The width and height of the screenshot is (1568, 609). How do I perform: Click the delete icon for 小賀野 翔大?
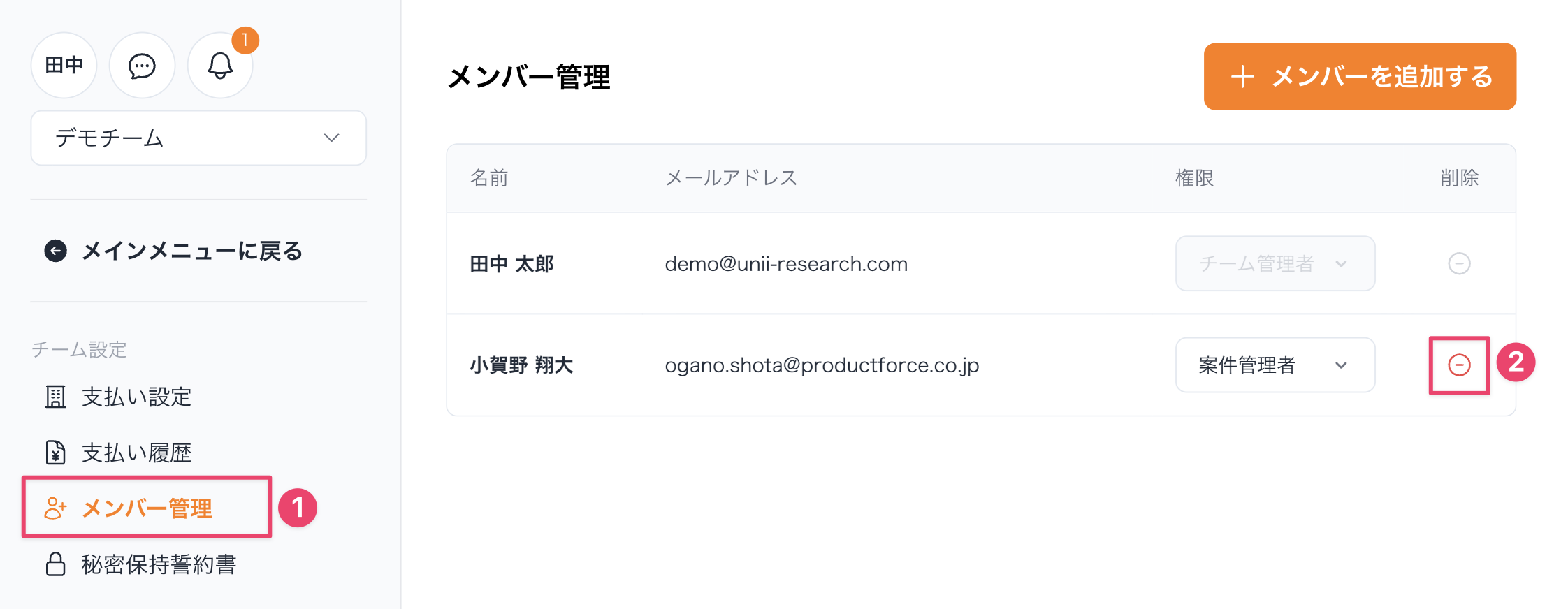point(1459,365)
